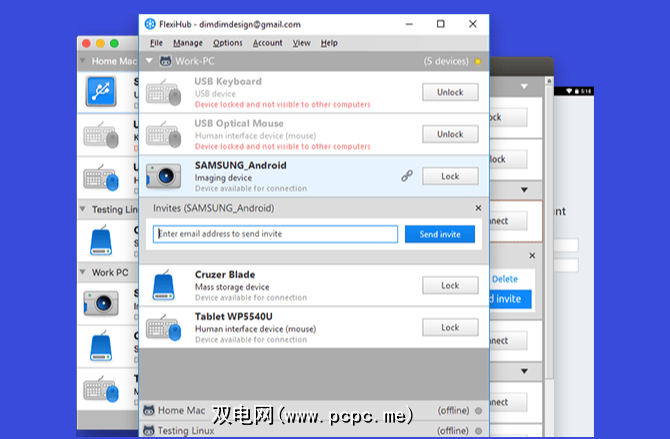Click the blue USB icon in Mac window
Image resolution: width=670 pixels, height=439 pixels.
(x=101, y=91)
